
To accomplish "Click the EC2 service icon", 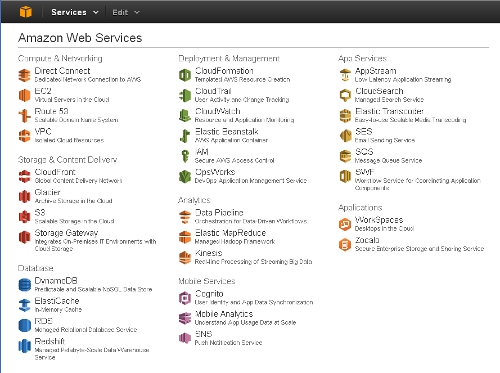I will tap(24, 95).
